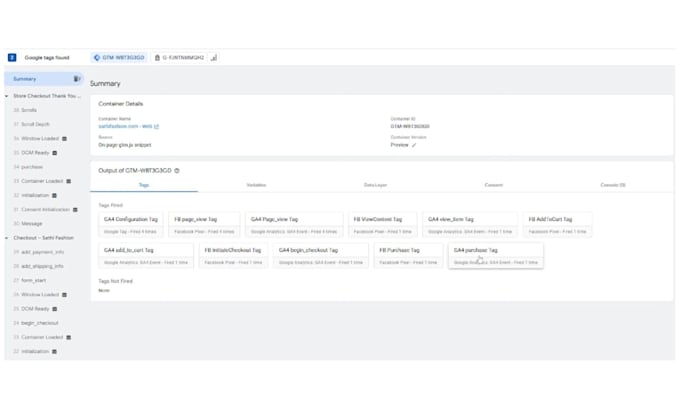Switch to the Console tab
This screenshot has height=409, width=680.
612,185
